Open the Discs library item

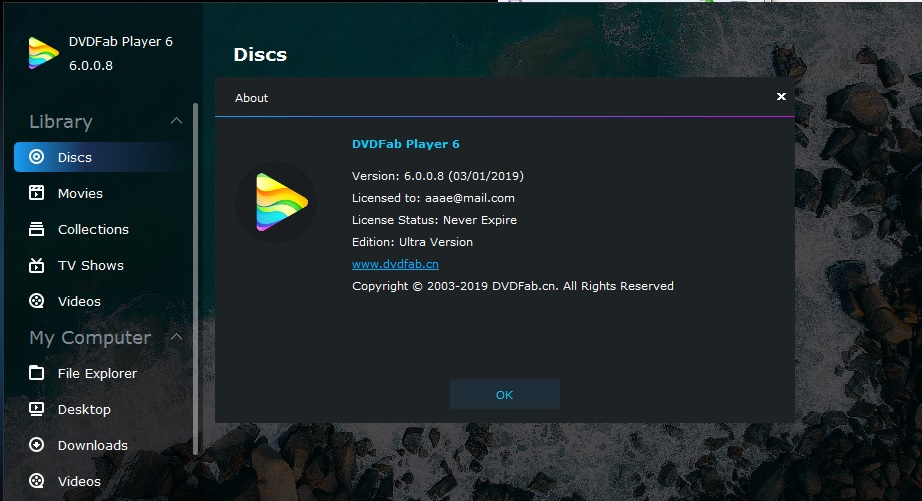point(102,157)
